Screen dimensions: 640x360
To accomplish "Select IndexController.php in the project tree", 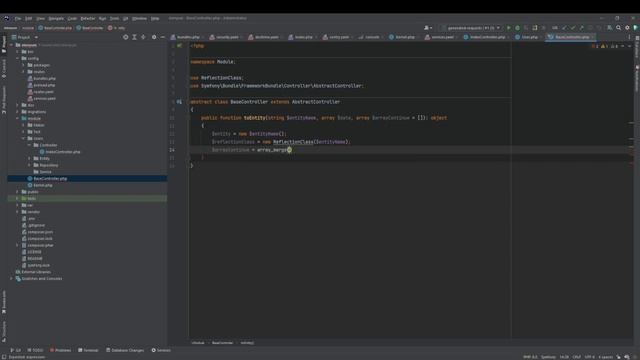I will (63, 152).
